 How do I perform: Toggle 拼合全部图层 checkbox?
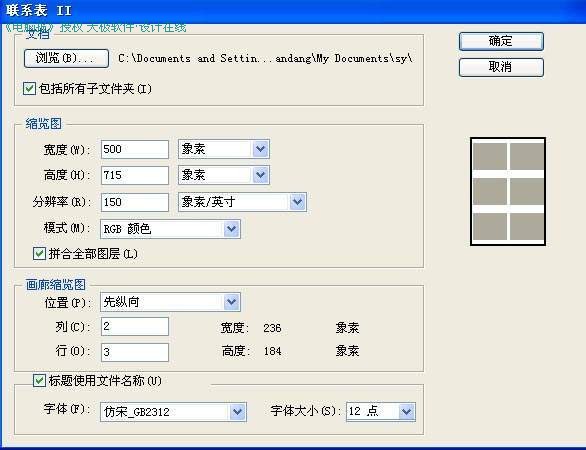39,254
